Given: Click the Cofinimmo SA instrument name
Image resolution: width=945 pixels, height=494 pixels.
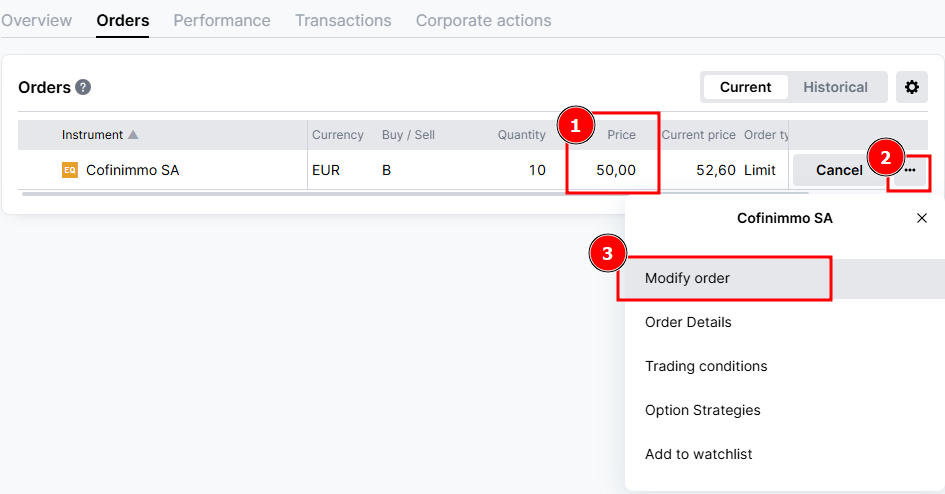Looking at the screenshot, I should coord(132,170).
